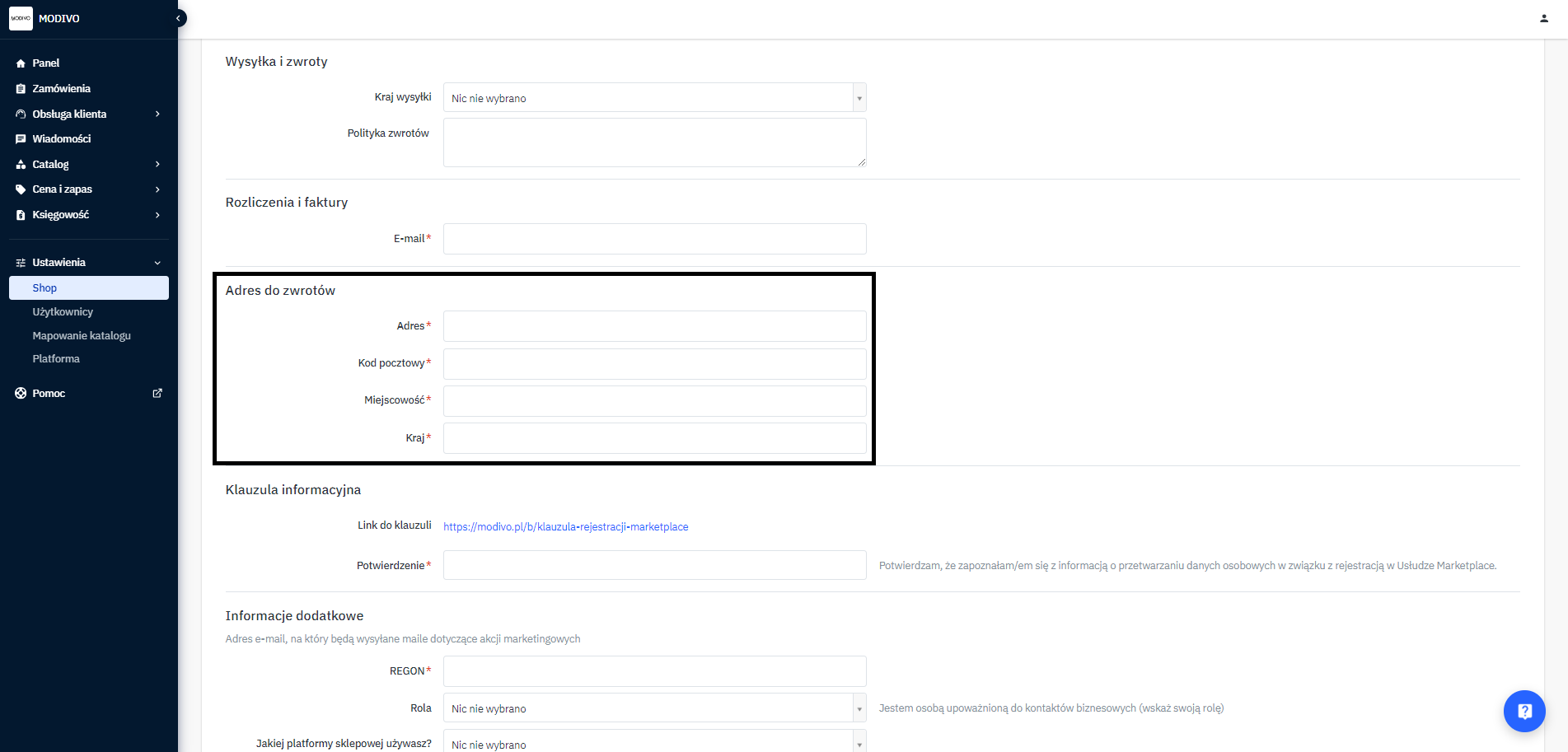
Task: Click the Ustawienia sliders icon
Action: (x=21, y=263)
